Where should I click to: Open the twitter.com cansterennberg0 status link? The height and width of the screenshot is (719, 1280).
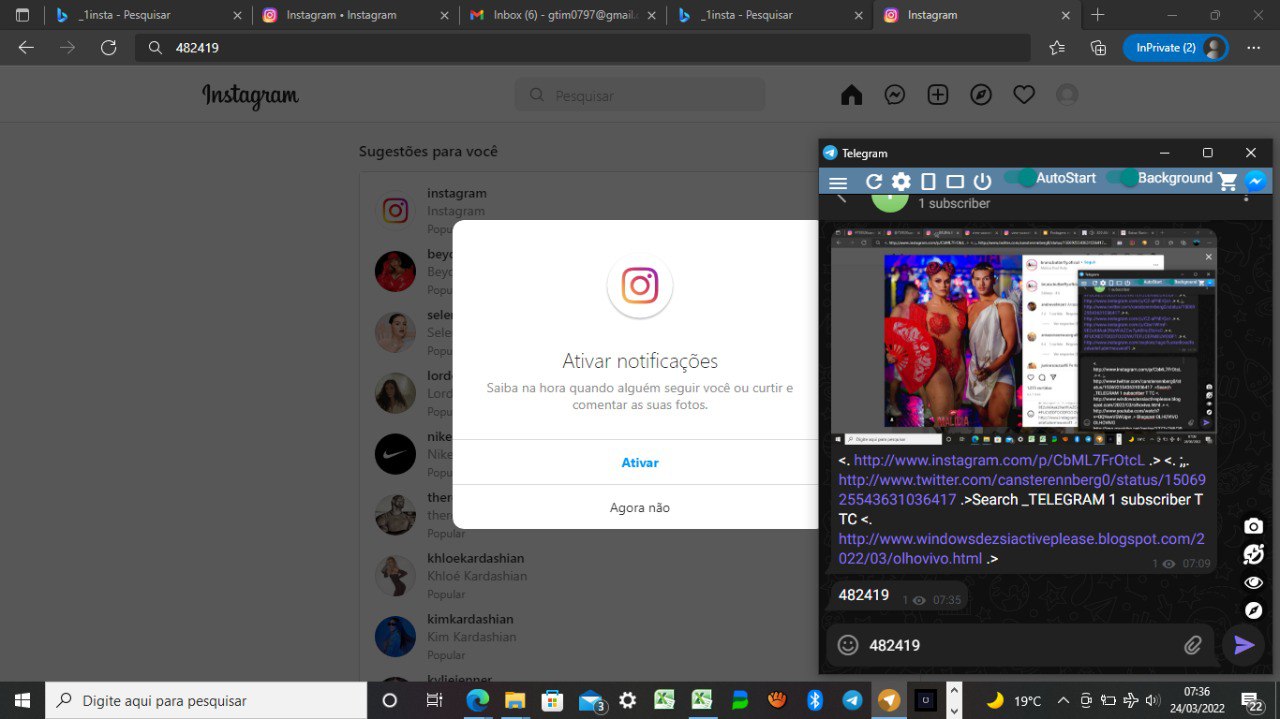1022,489
